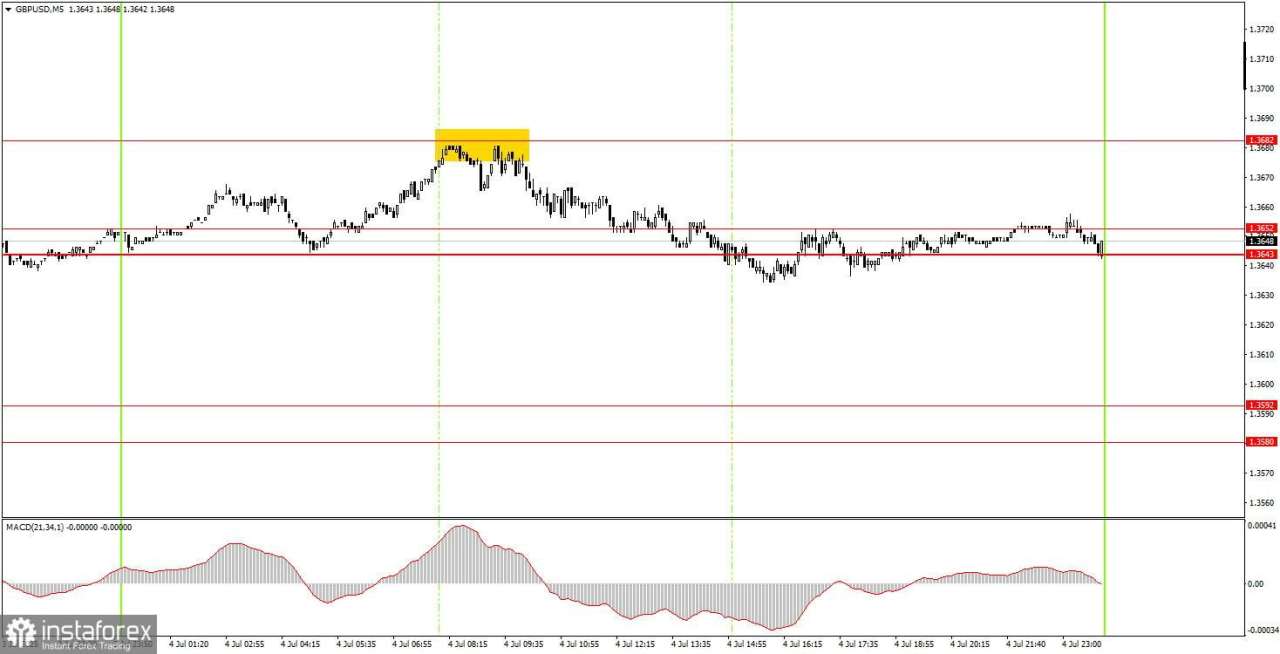This screenshot has width=1280, height=654.
Task: Click the 4 Jul 05:35 time label
Action: pyautogui.click(x=356, y=645)
